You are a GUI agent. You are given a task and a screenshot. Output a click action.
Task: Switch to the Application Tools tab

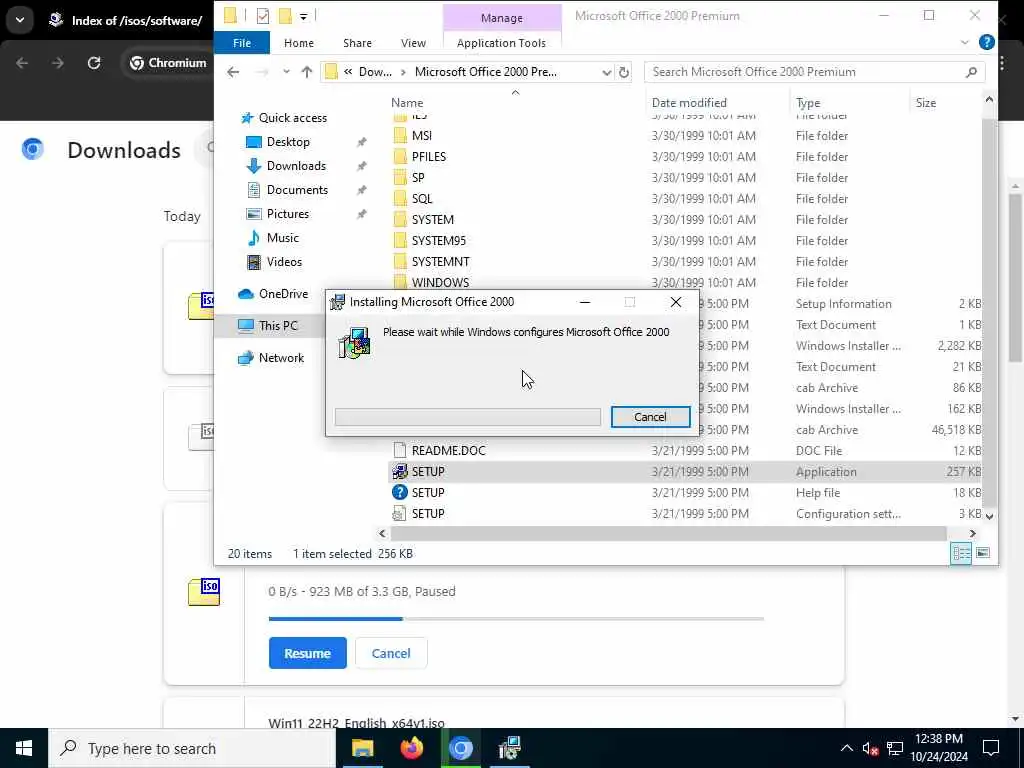point(501,43)
